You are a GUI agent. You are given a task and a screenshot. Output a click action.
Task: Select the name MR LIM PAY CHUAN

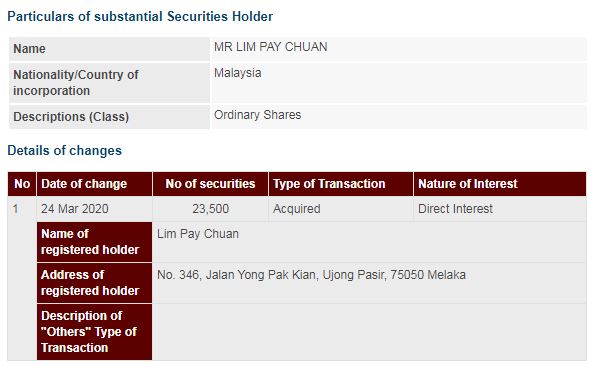271,47
